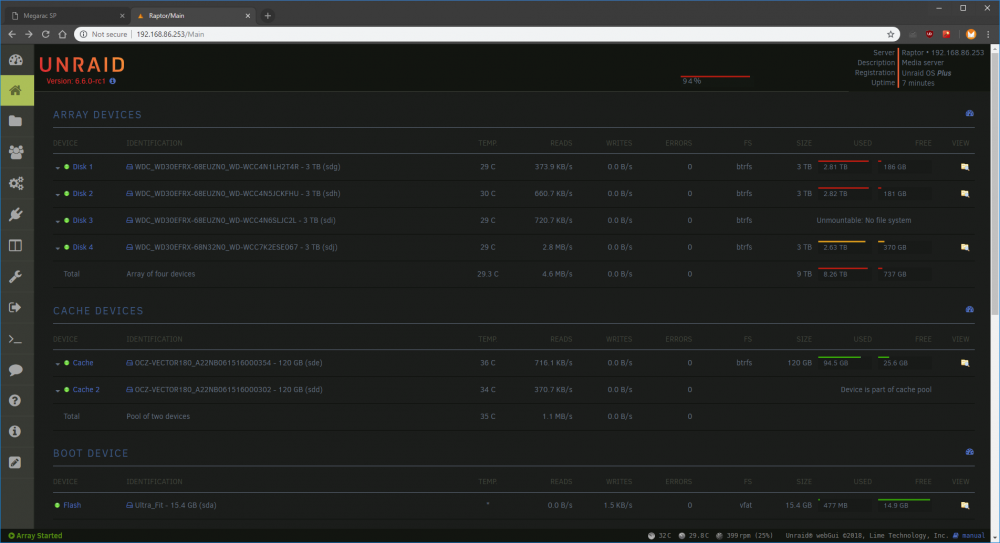Click the Not secure site info indicator
The height and width of the screenshot is (543, 1000).
(103, 34)
